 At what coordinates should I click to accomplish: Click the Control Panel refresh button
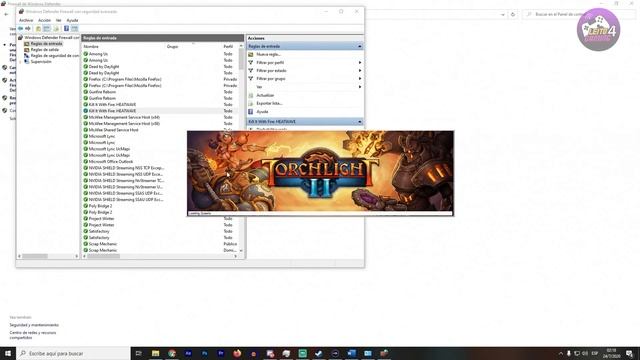(513, 14)
